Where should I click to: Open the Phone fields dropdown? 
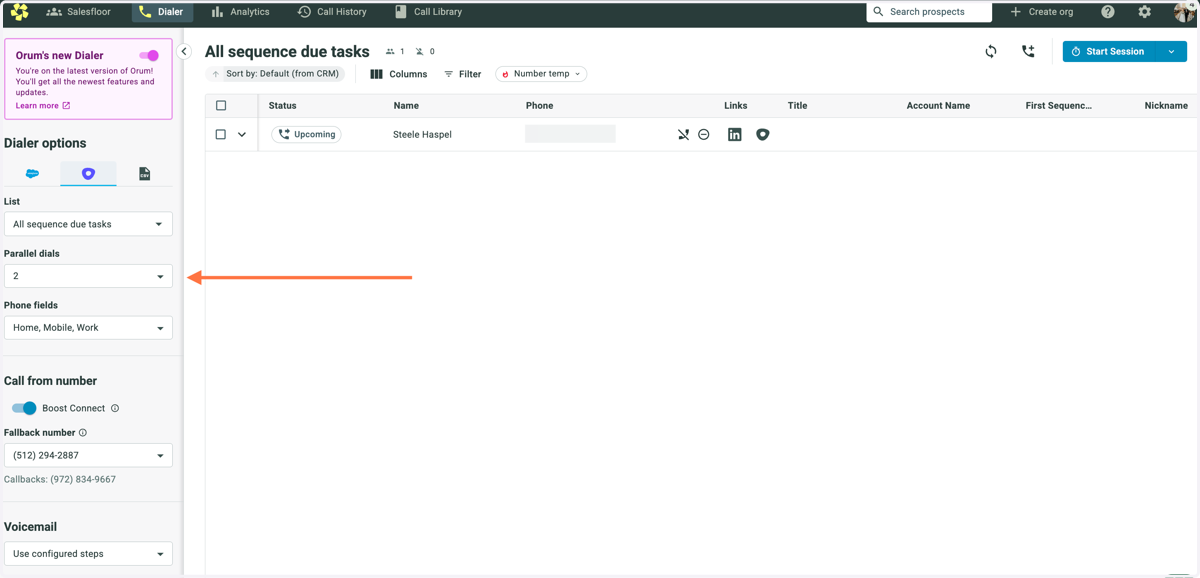pyautogui.click(x=88, y=328)
